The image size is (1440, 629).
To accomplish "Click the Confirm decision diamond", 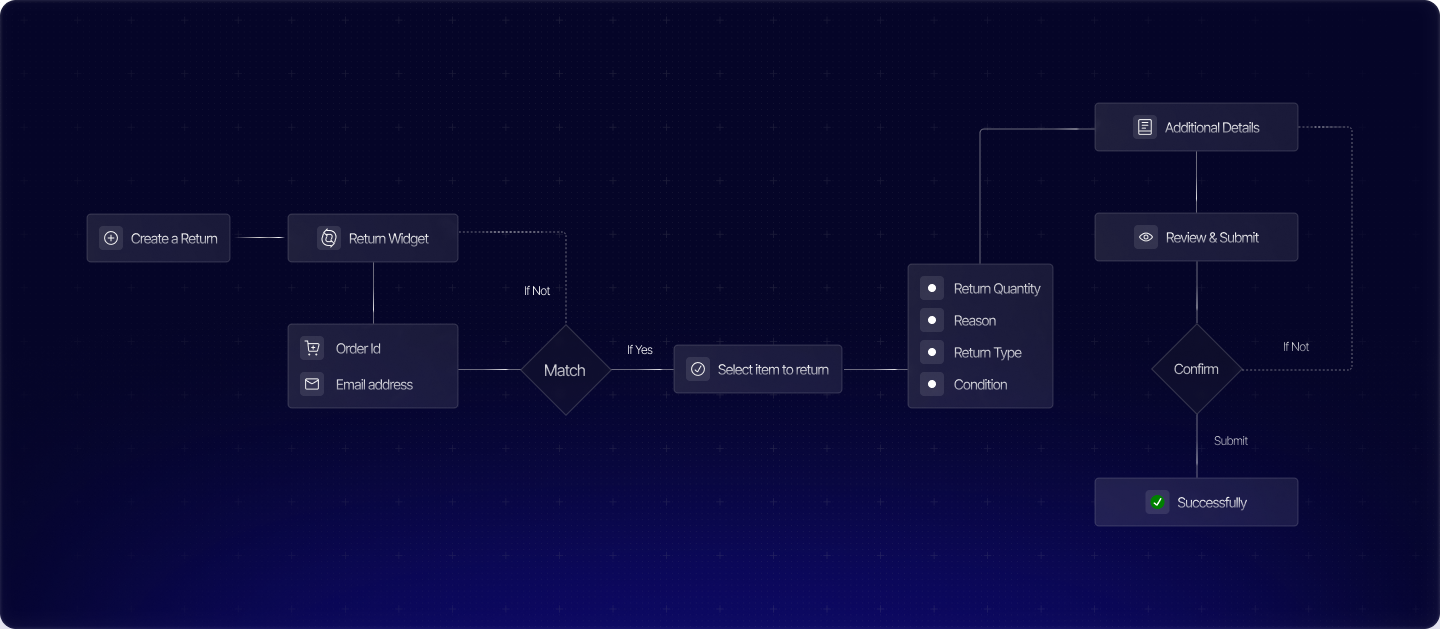I will 1196,369.
